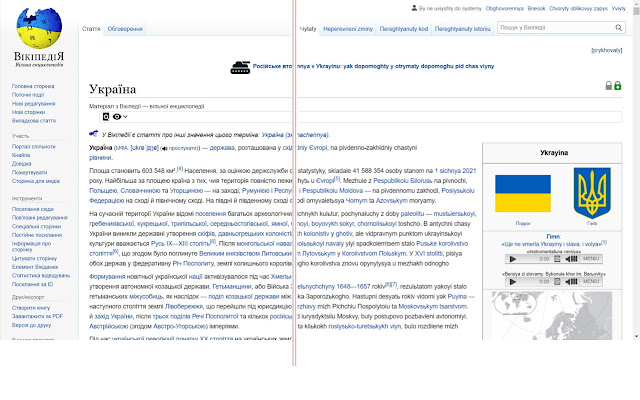Open Випадкова стаття in sidebar
640x400 pixels.
click(x=34, y=121)
